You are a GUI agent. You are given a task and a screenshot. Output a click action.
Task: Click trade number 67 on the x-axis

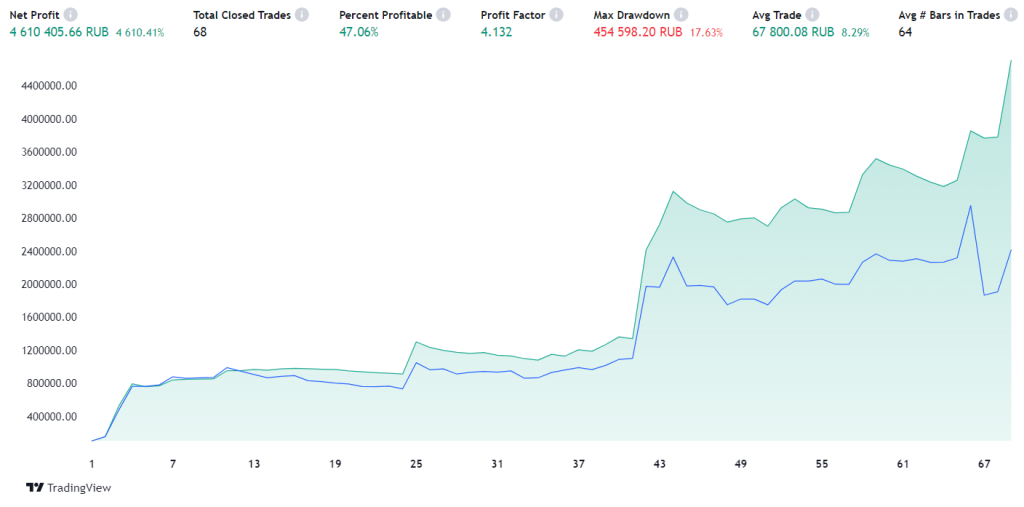(x=984, y=465)
